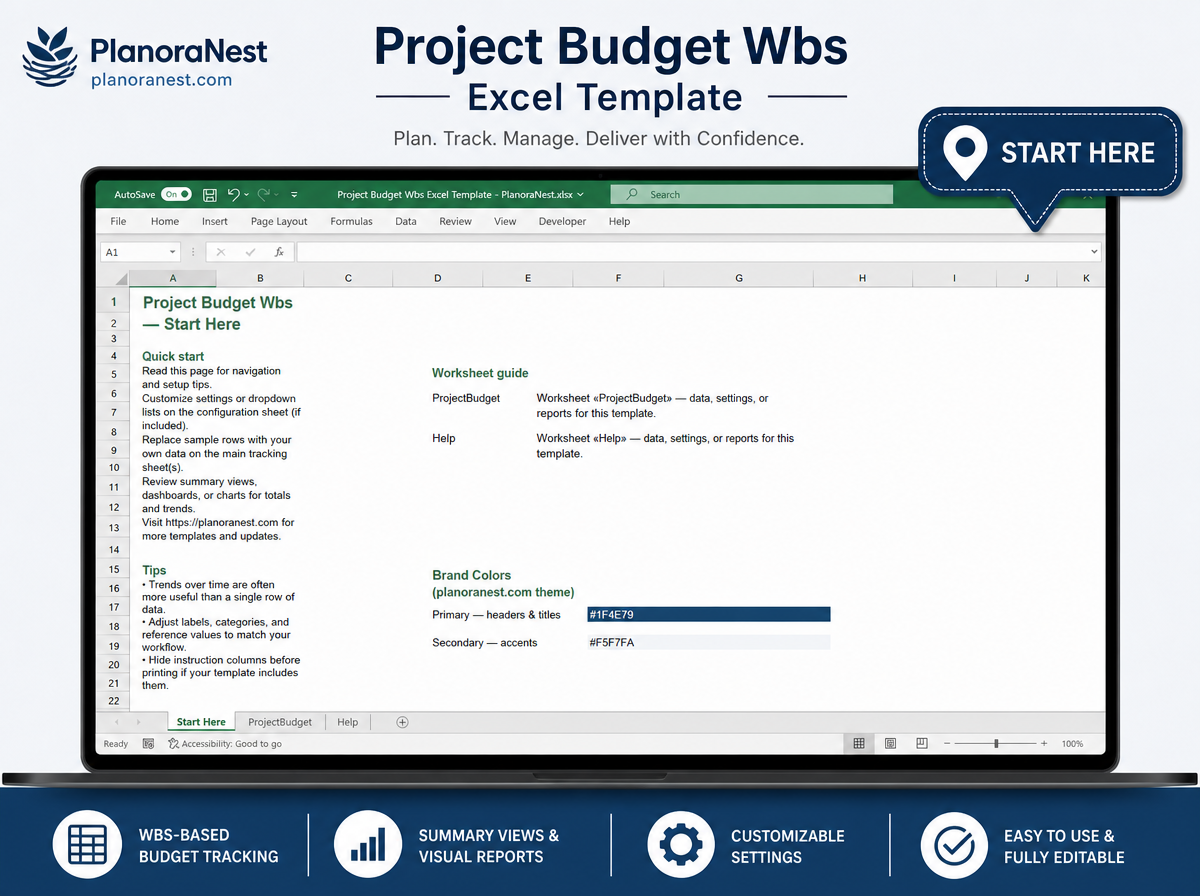Image resolution: width=1200 pixels, height=896 pixels.
Task: Click the START HERE callout badge
Action: click(x=1050, y=152)
